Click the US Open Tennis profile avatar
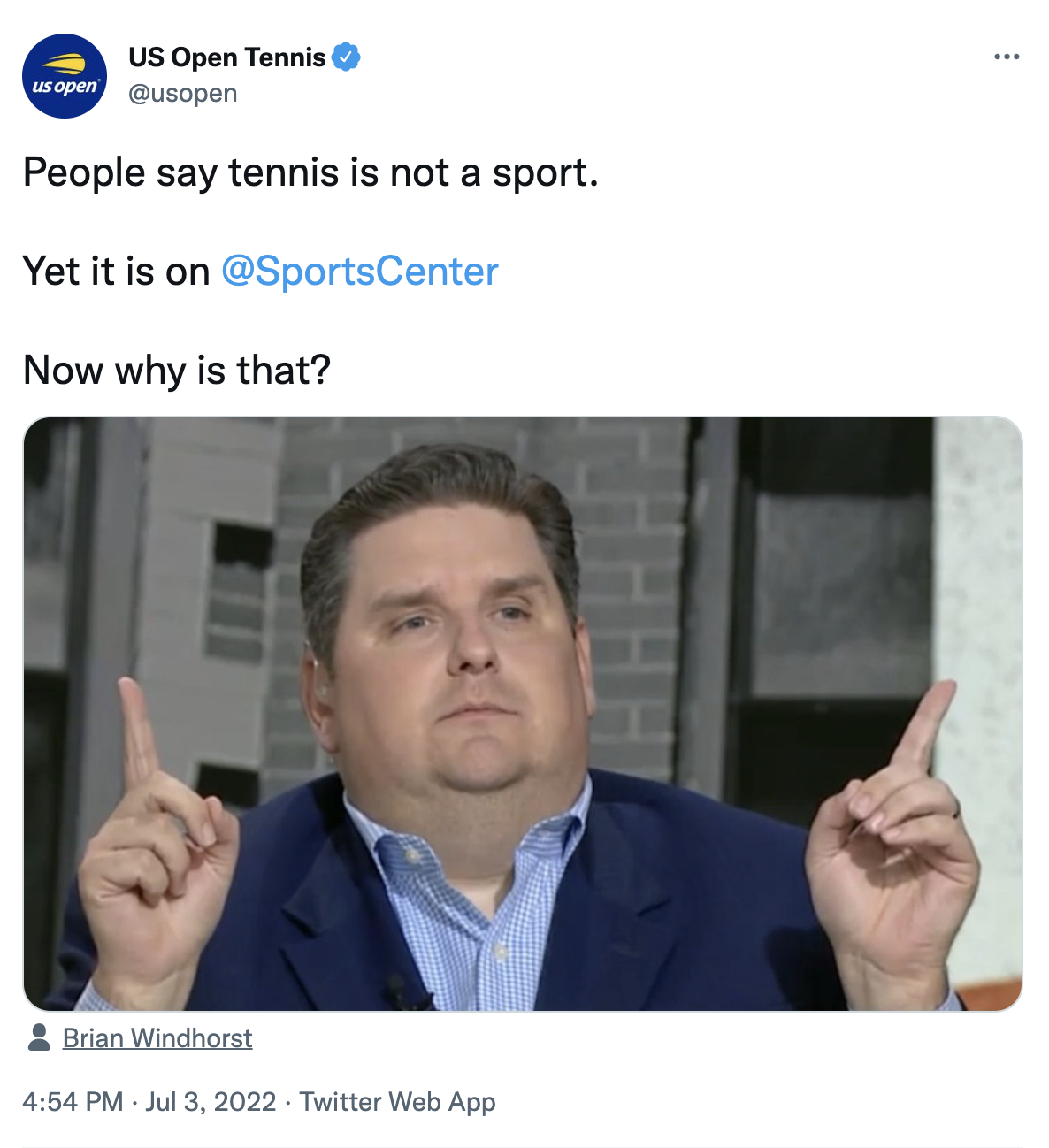This screenshot has width=1049, height=1148. tap(66, 75)
